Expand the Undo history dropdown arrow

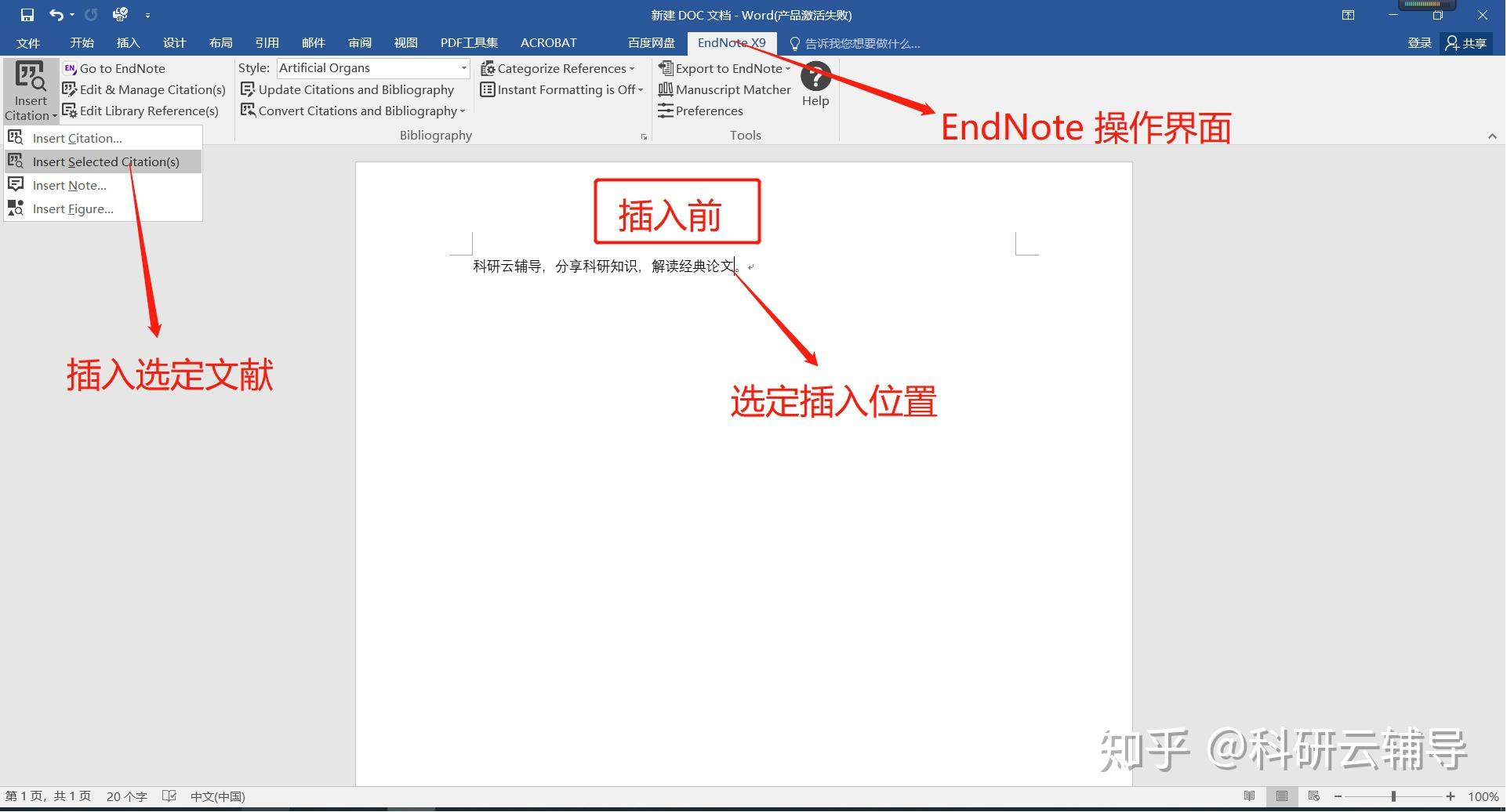click(72, 16)
